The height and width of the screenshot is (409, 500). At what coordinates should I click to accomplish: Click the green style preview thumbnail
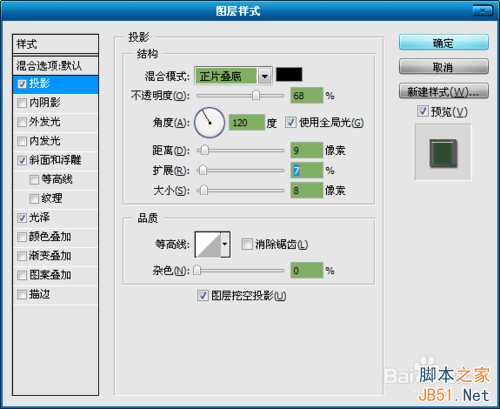(443, 153)
